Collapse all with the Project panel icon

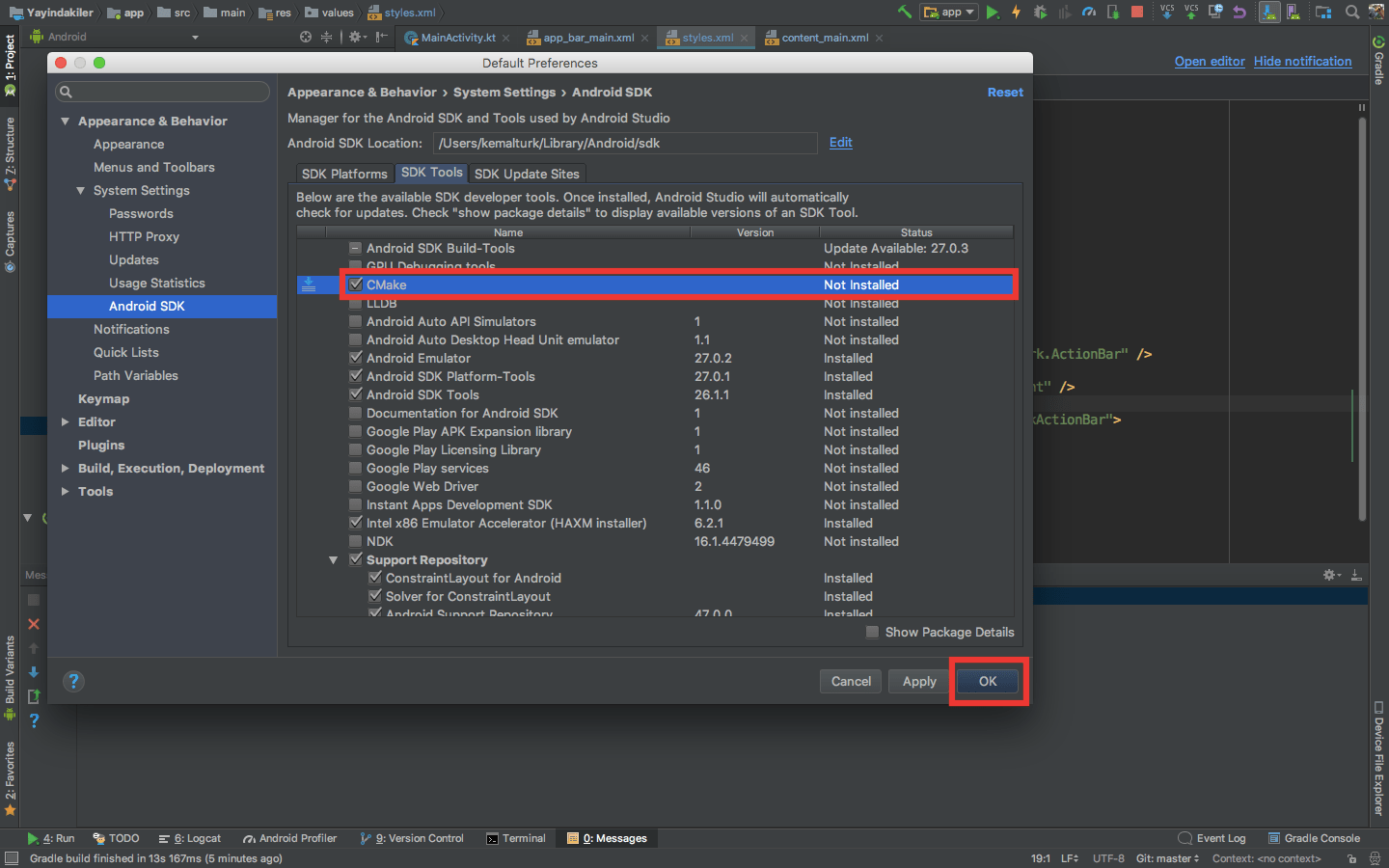click(326, 37)
